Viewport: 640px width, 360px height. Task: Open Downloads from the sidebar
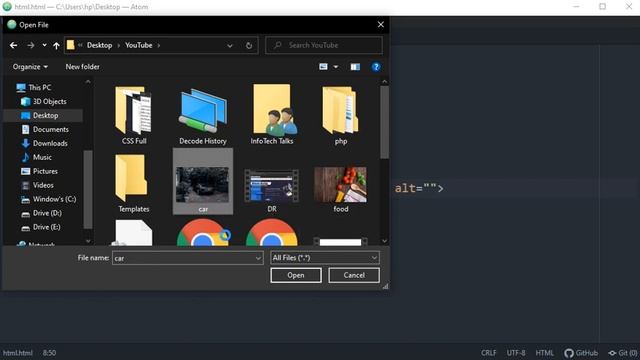(x=50, y=143)
